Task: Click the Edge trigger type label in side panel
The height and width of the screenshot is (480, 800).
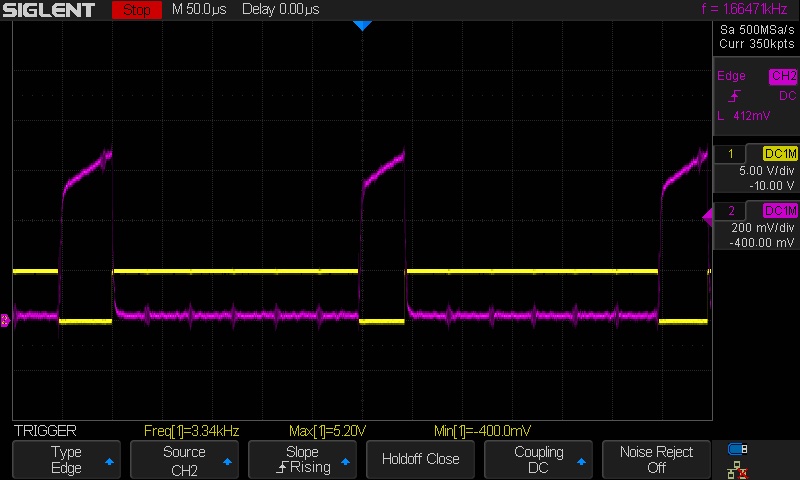Action: [x=731, y=76]
